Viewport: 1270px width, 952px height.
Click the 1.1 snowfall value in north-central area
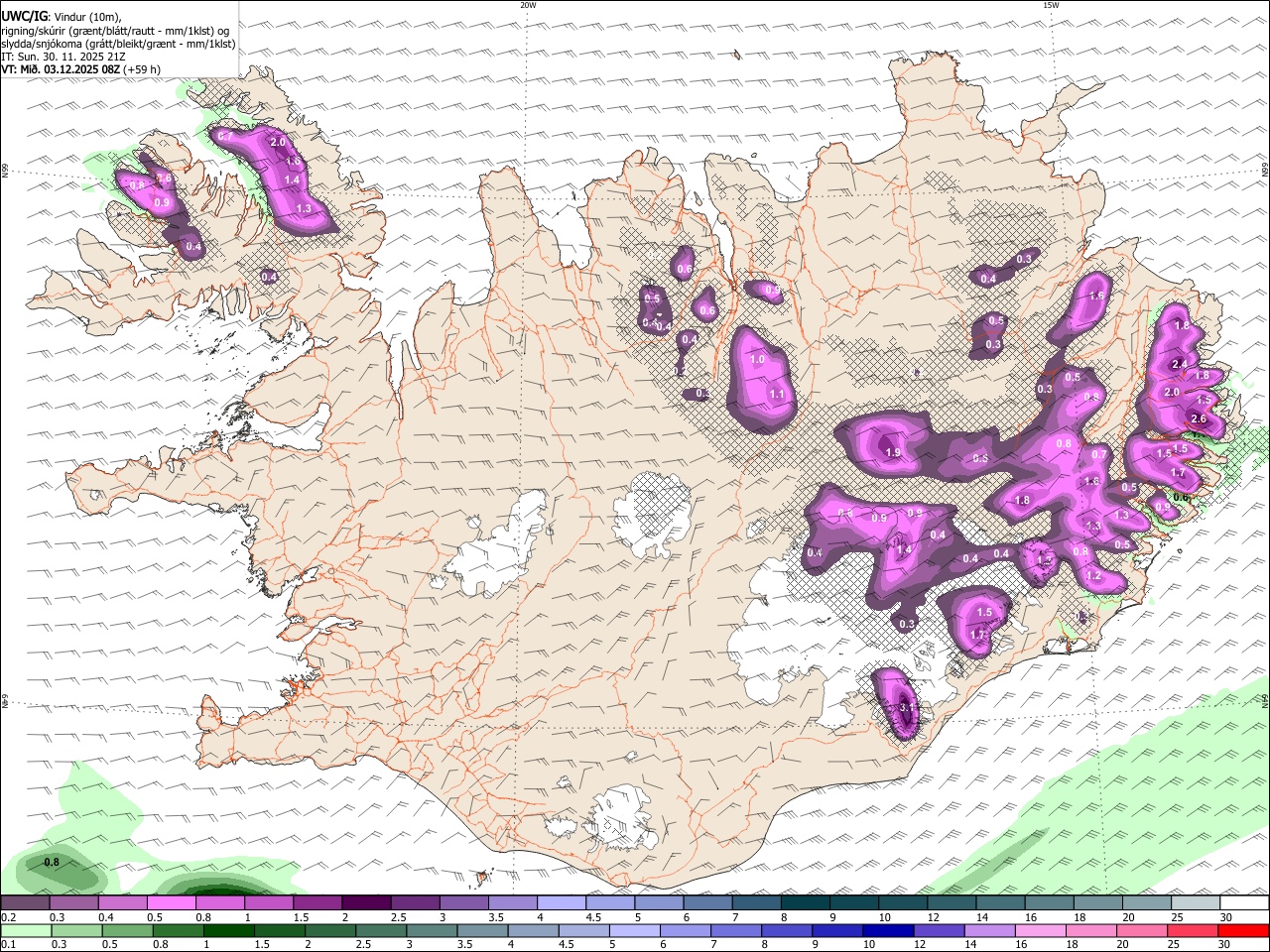pyautogui.click(x=777, y=394)
